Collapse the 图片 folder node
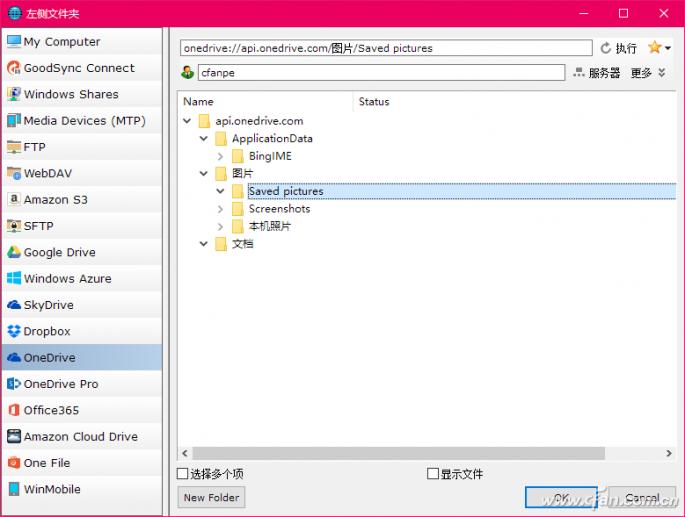Image resolution: width=685 pixels, height=517 pixels. click(204, 173)
